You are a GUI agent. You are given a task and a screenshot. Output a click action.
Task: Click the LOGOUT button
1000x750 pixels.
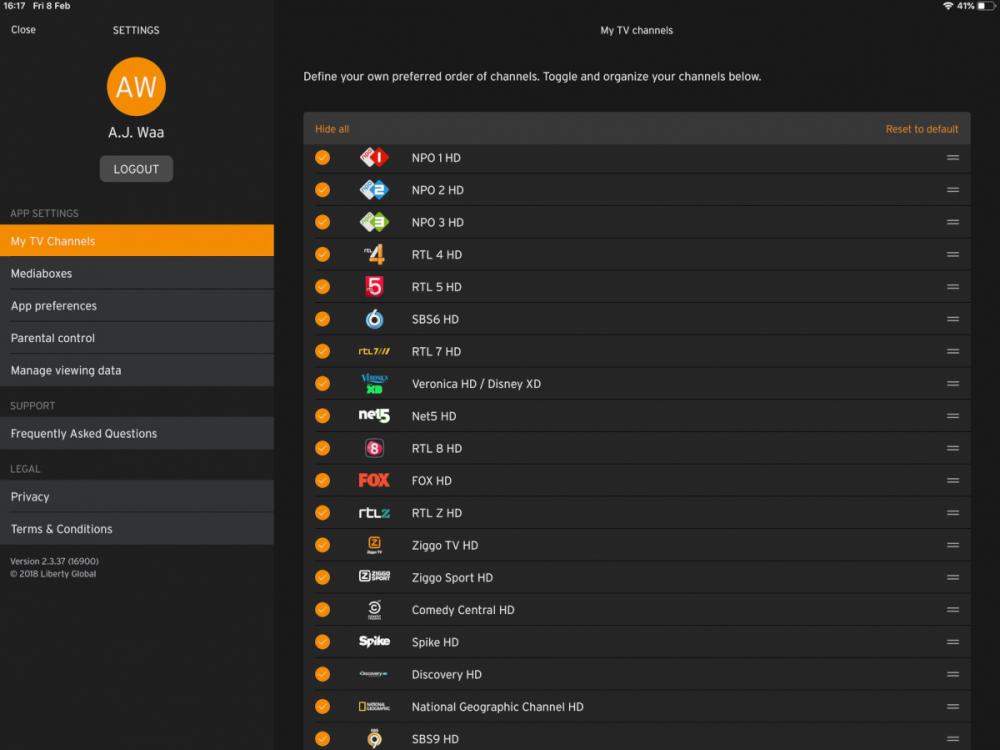136,169
